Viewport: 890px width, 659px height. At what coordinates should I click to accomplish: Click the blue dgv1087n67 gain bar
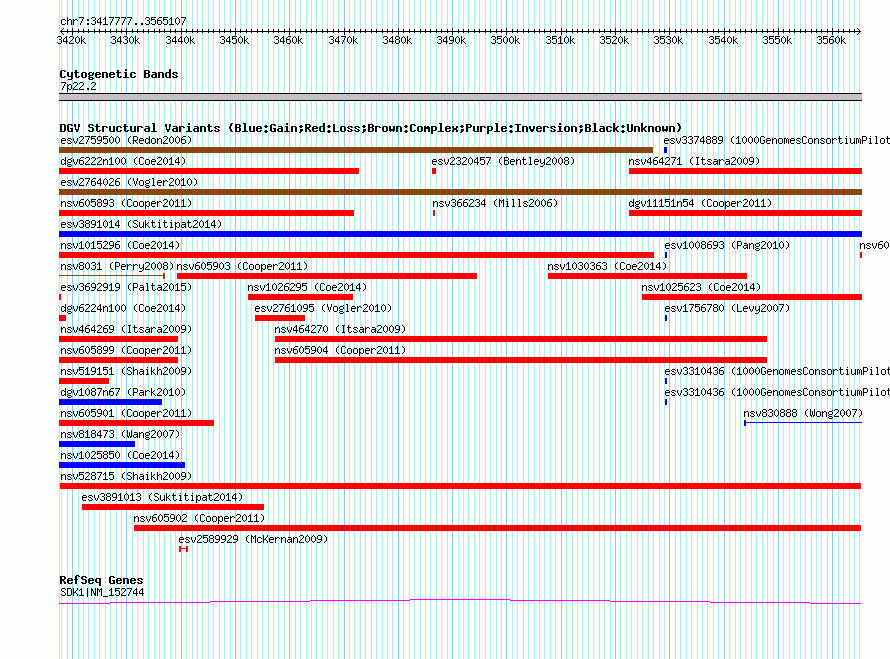click(x=111, y=402)
